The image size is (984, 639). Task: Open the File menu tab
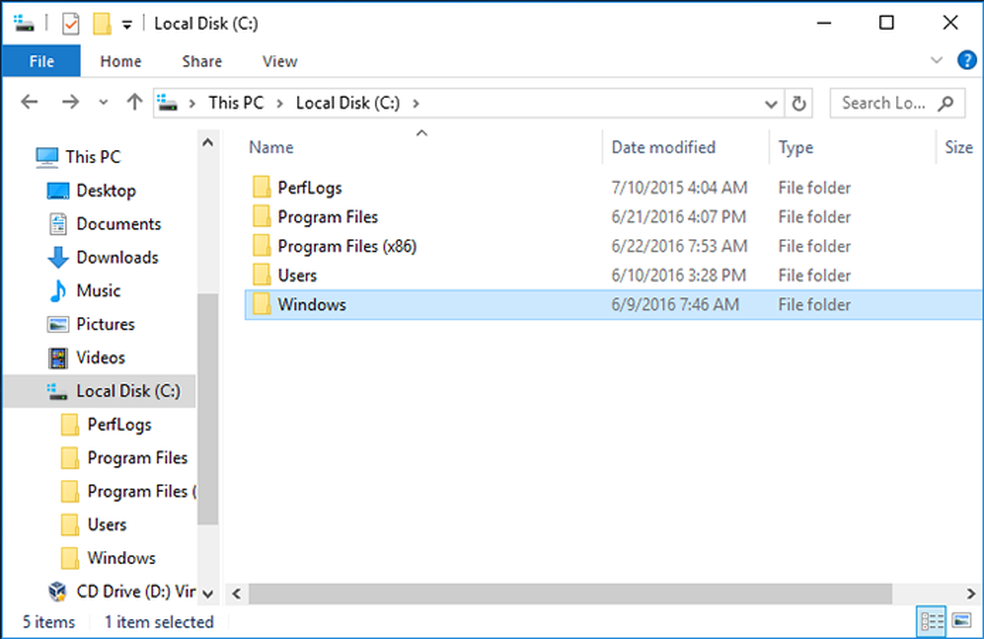pyautogui.click(x=41, y=61)
